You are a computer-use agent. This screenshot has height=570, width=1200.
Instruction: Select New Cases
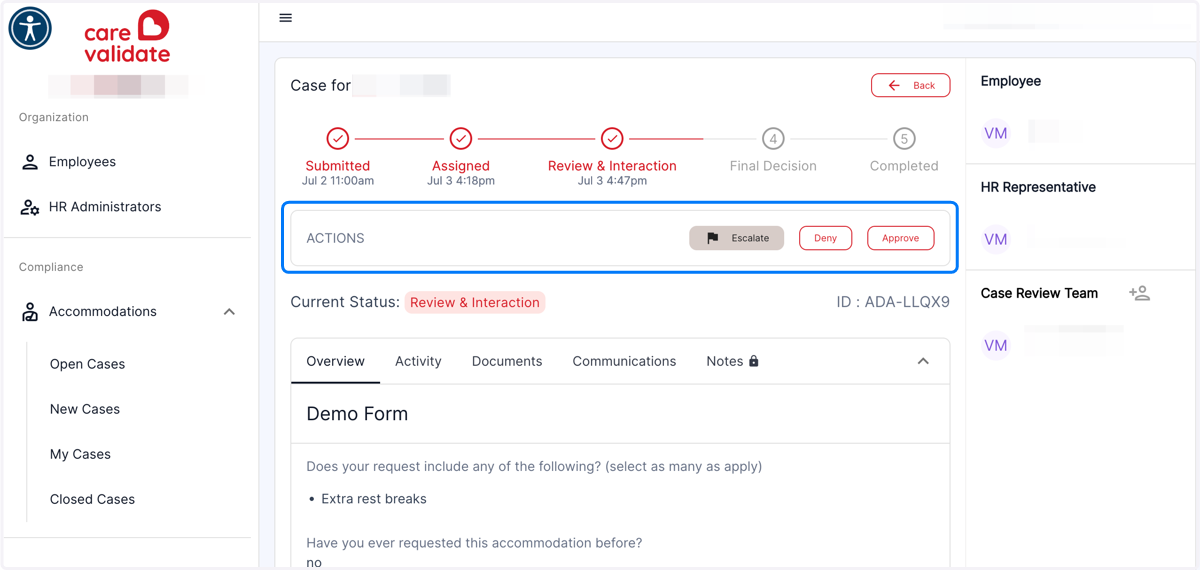85,409
